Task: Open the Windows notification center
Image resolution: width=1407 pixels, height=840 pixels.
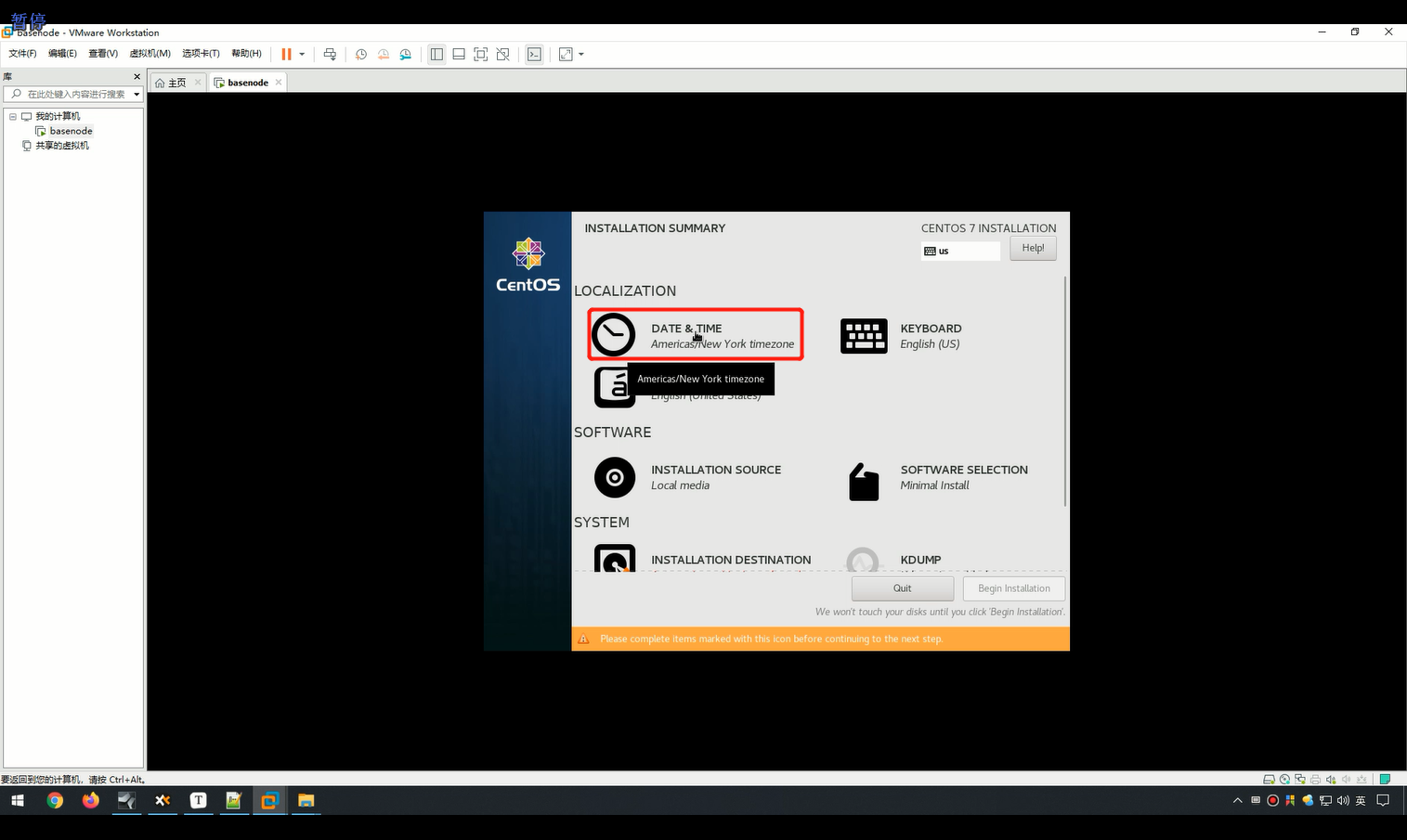Action: pos(1383,800)
